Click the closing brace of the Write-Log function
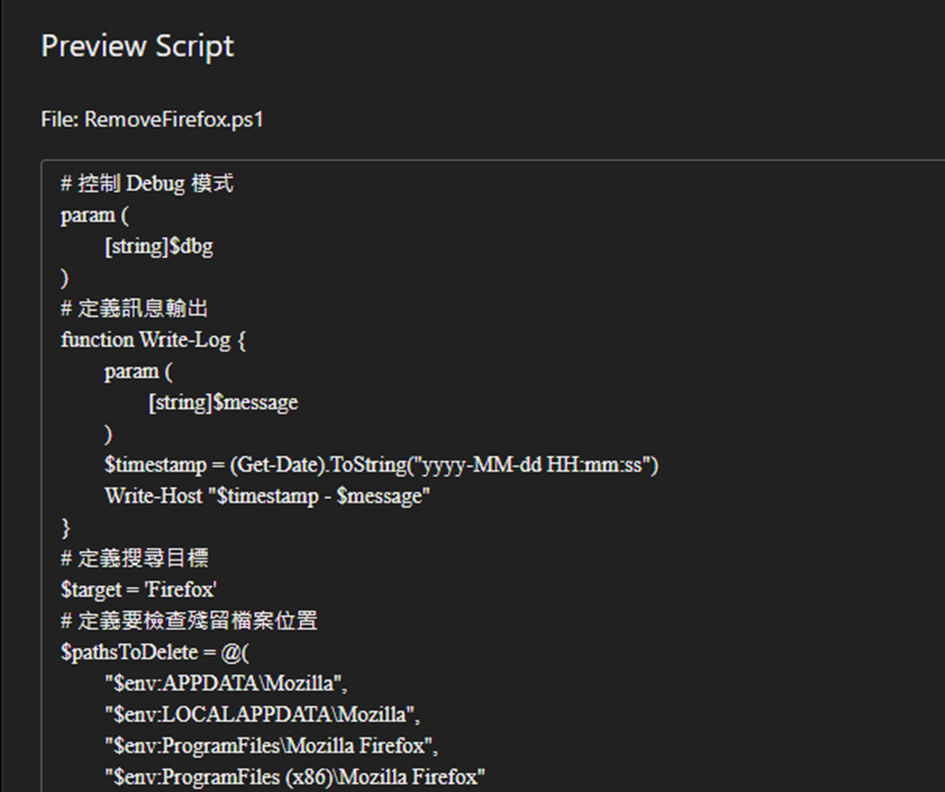The image size is (945, 792). pos(66,527)
